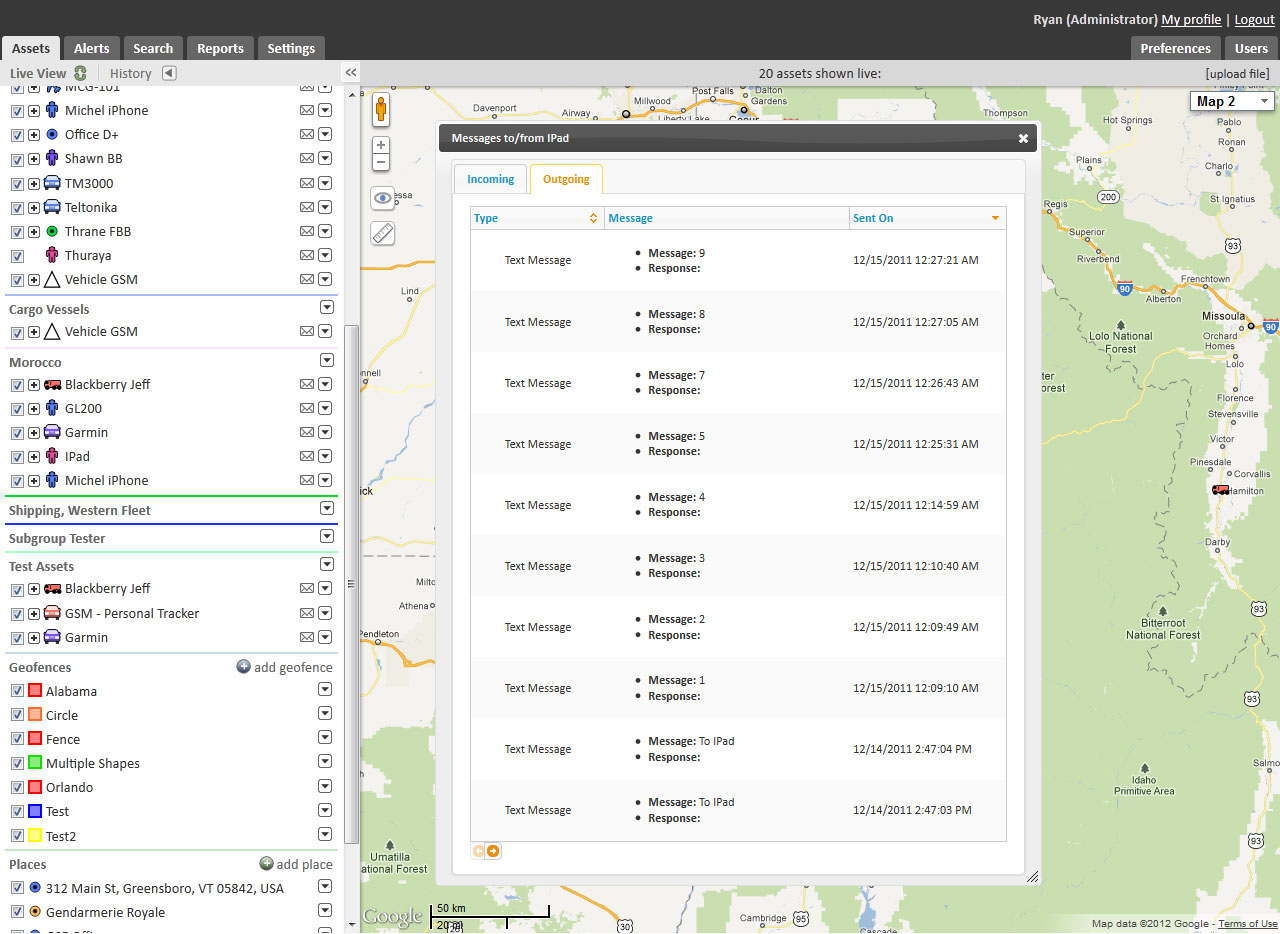1280x934 pixels.
Task: Collapse the left sidebar with double arrow
Action: tap(351, 73)
